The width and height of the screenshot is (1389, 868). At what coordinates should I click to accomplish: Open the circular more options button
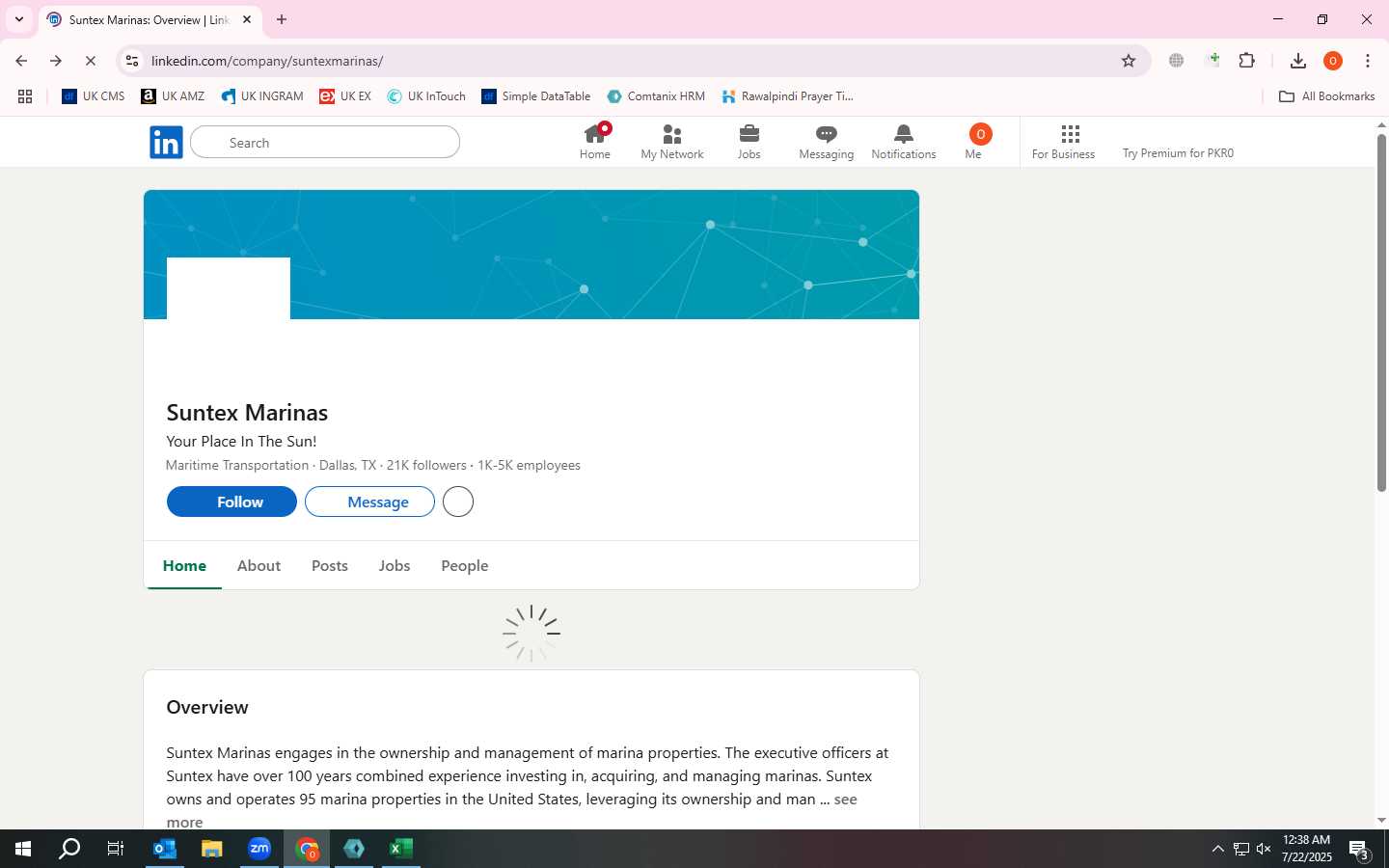[458, 502]
